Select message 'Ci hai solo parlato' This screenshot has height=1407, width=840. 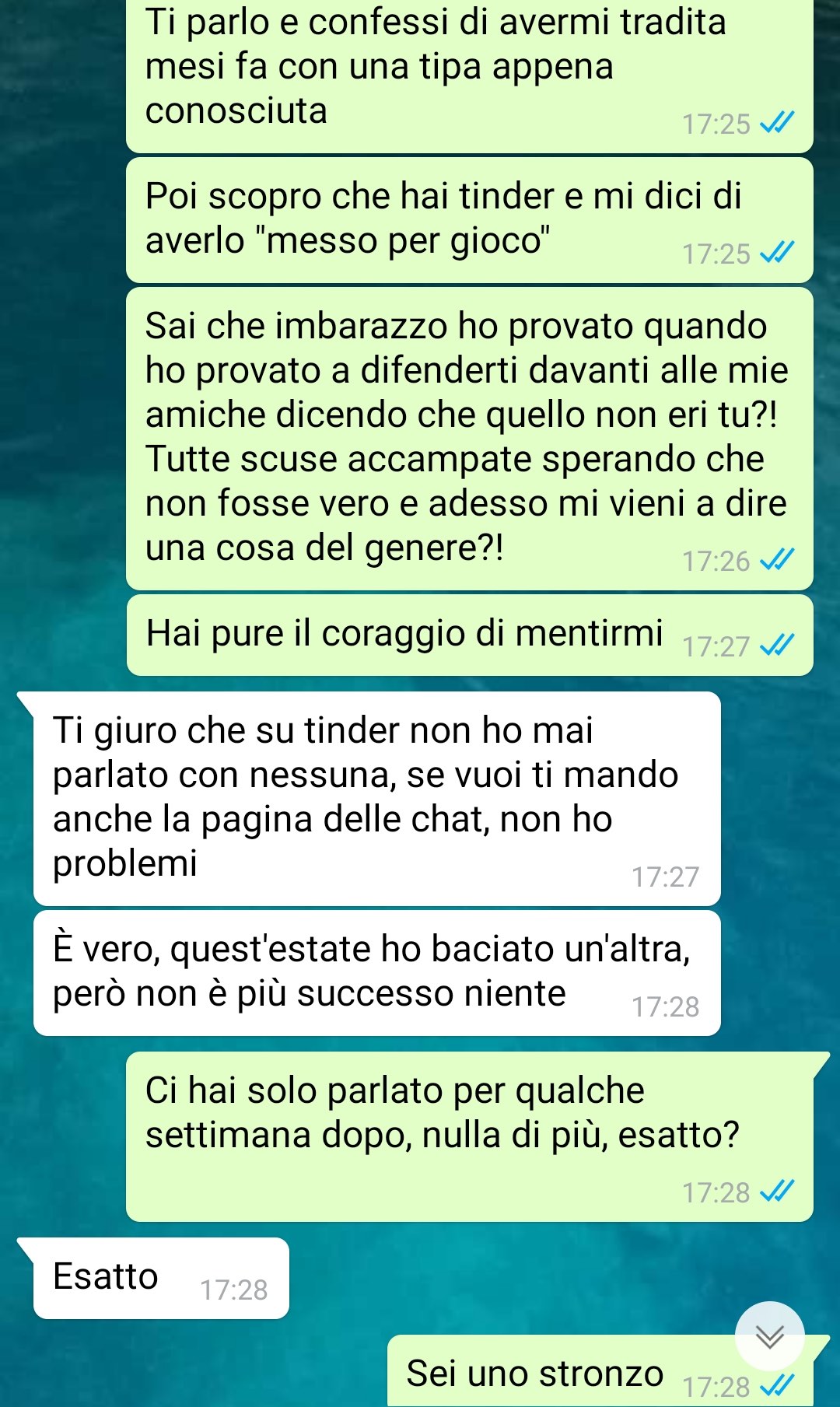coord(470,1136)
